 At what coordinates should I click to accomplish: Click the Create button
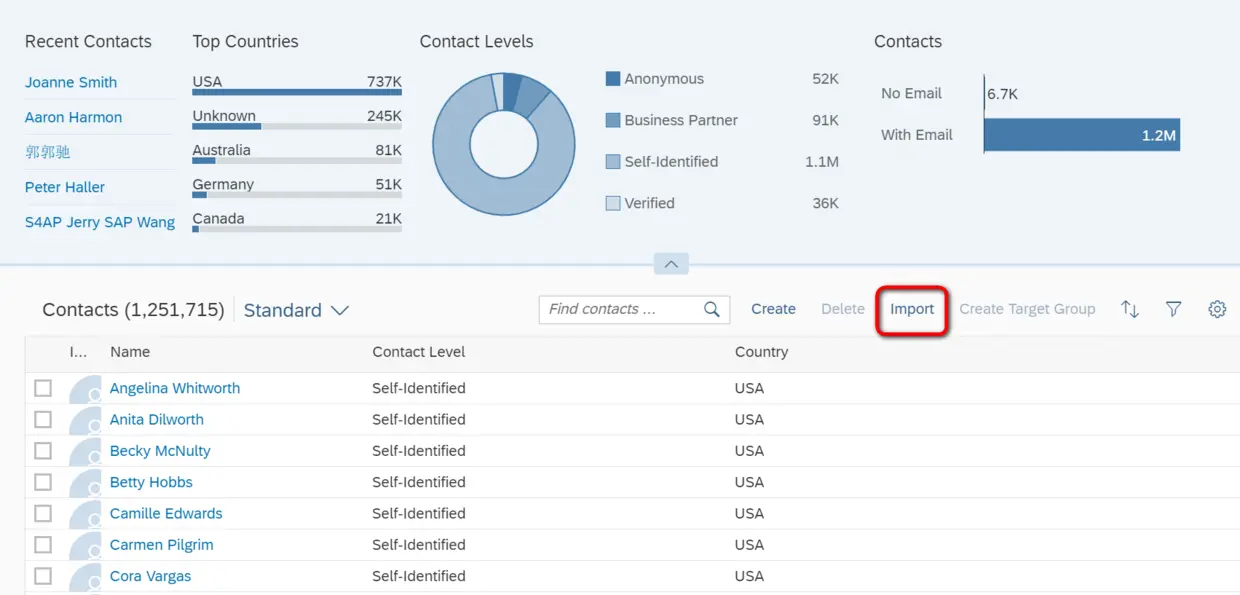pyautogui.click(x=773, y=309)
